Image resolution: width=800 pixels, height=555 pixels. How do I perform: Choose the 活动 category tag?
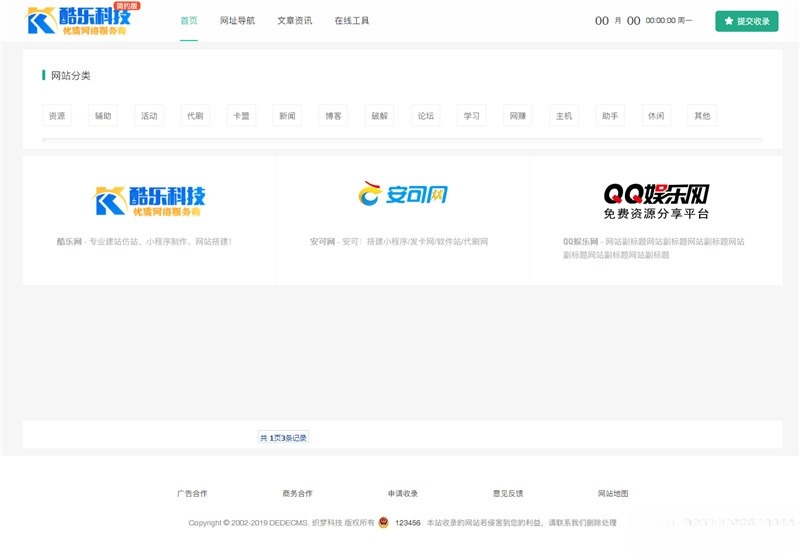pos(149,116)
